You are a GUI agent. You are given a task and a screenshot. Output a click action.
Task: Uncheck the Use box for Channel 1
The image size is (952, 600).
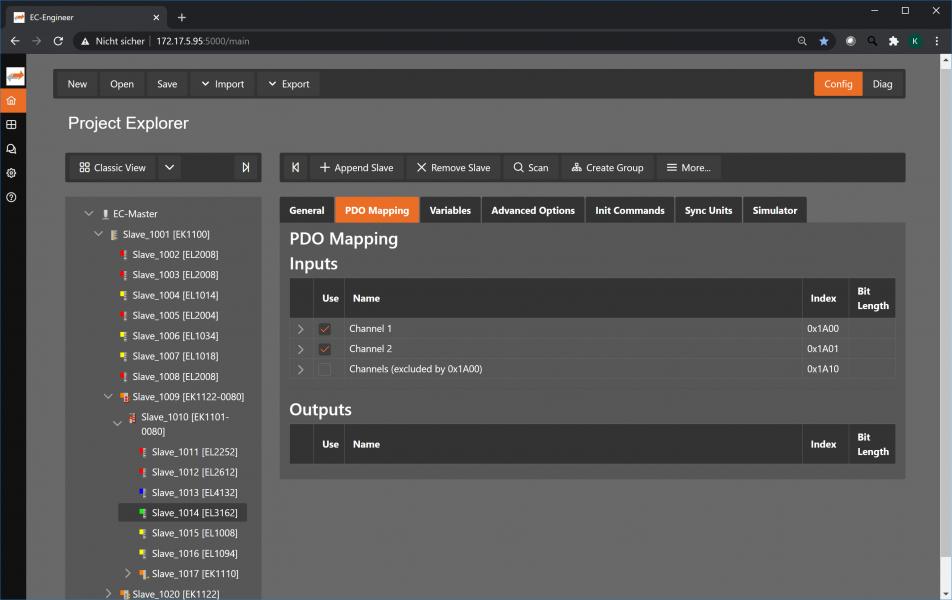pyautogui.click(x=324, y=329)
